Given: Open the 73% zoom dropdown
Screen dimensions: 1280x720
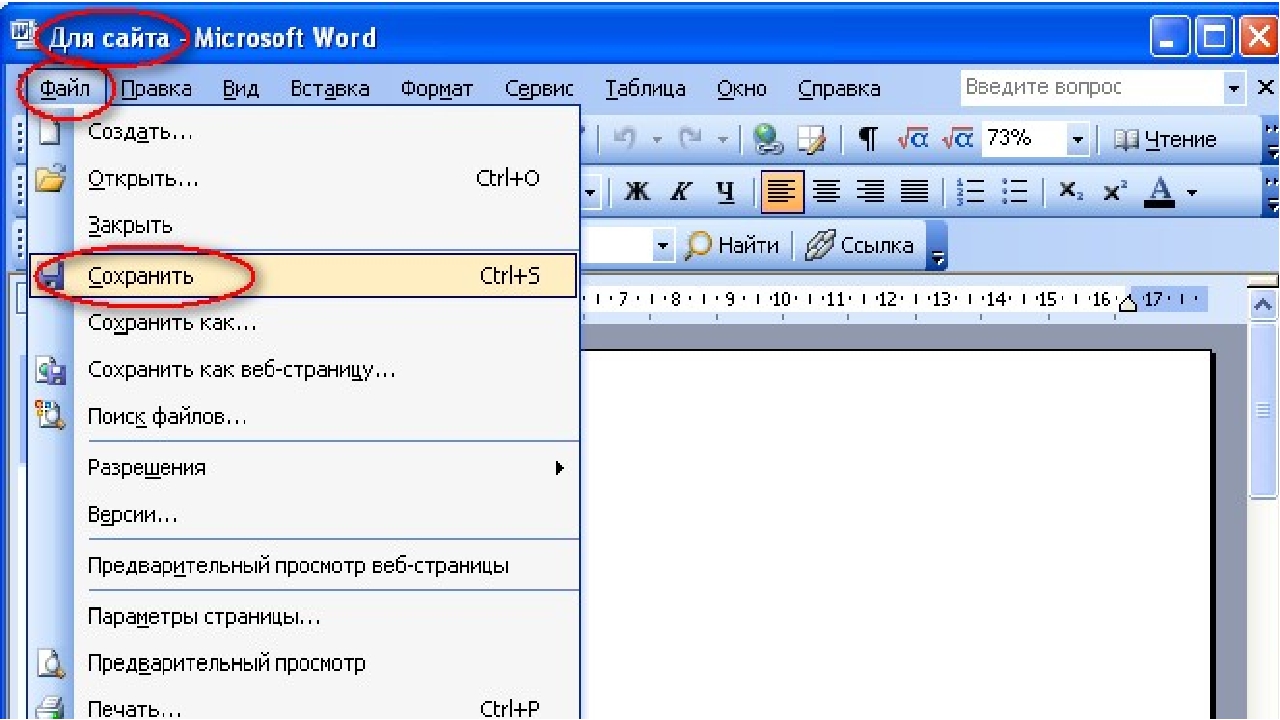Looking at the screenshot, I should pyautogui.click(x=1078, y=140).
